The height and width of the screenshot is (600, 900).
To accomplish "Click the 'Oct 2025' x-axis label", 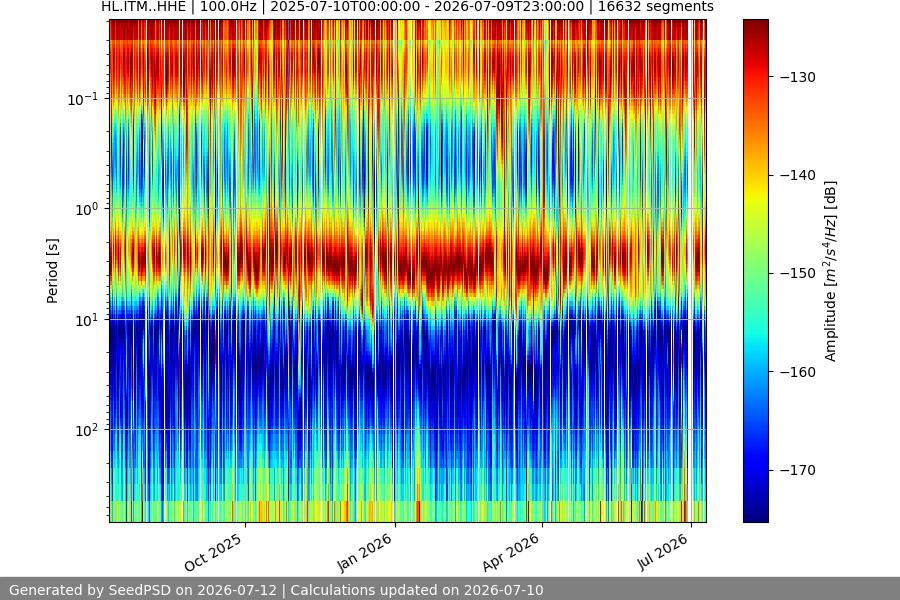I will pyautogui.click(x=213, y=552).
